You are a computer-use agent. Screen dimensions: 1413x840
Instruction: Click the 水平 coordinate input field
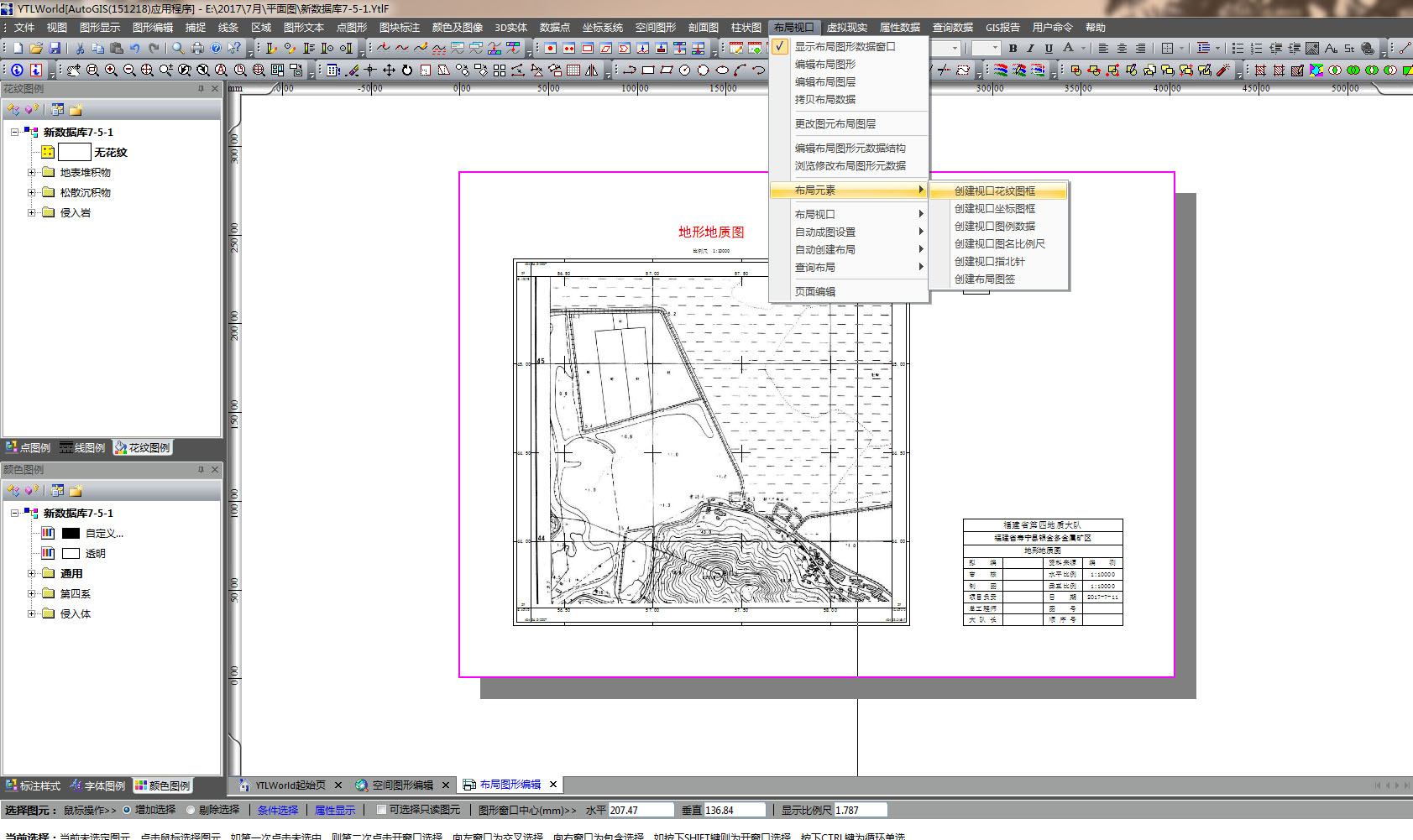[x=641, y=811]
